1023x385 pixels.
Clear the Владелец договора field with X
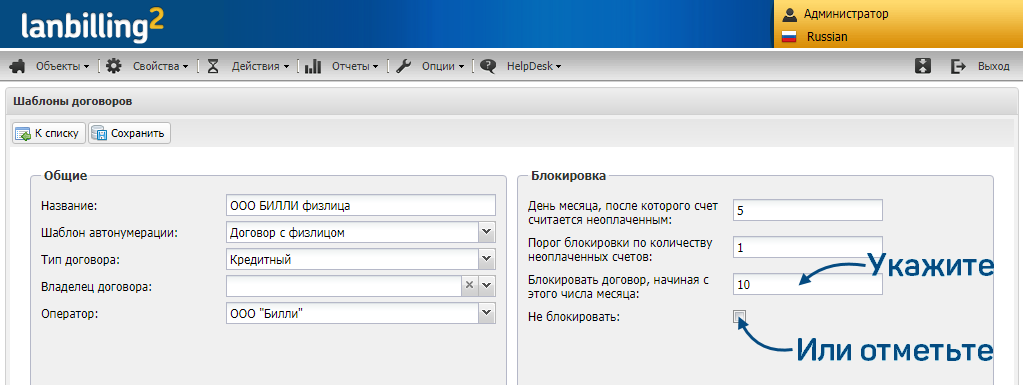(x=469, y=286)
